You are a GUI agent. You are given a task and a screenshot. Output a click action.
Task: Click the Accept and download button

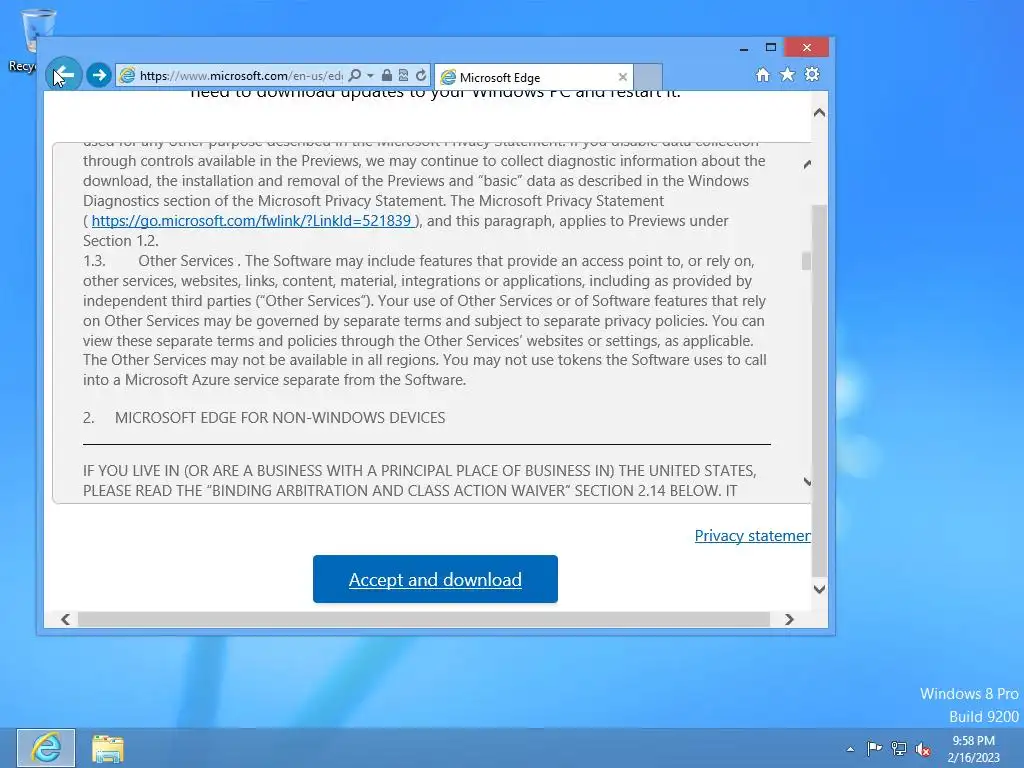(435, 579)
